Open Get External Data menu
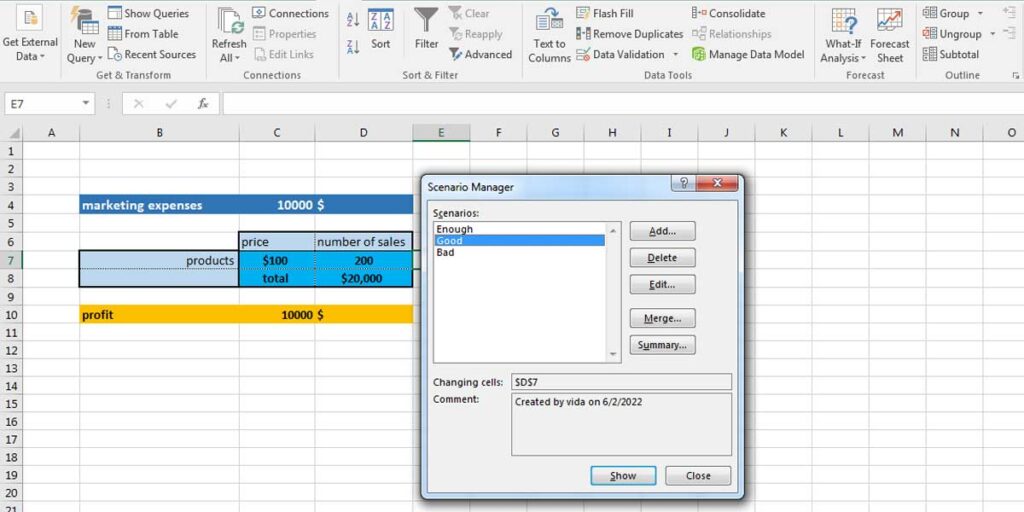 (x=29, y=34)
